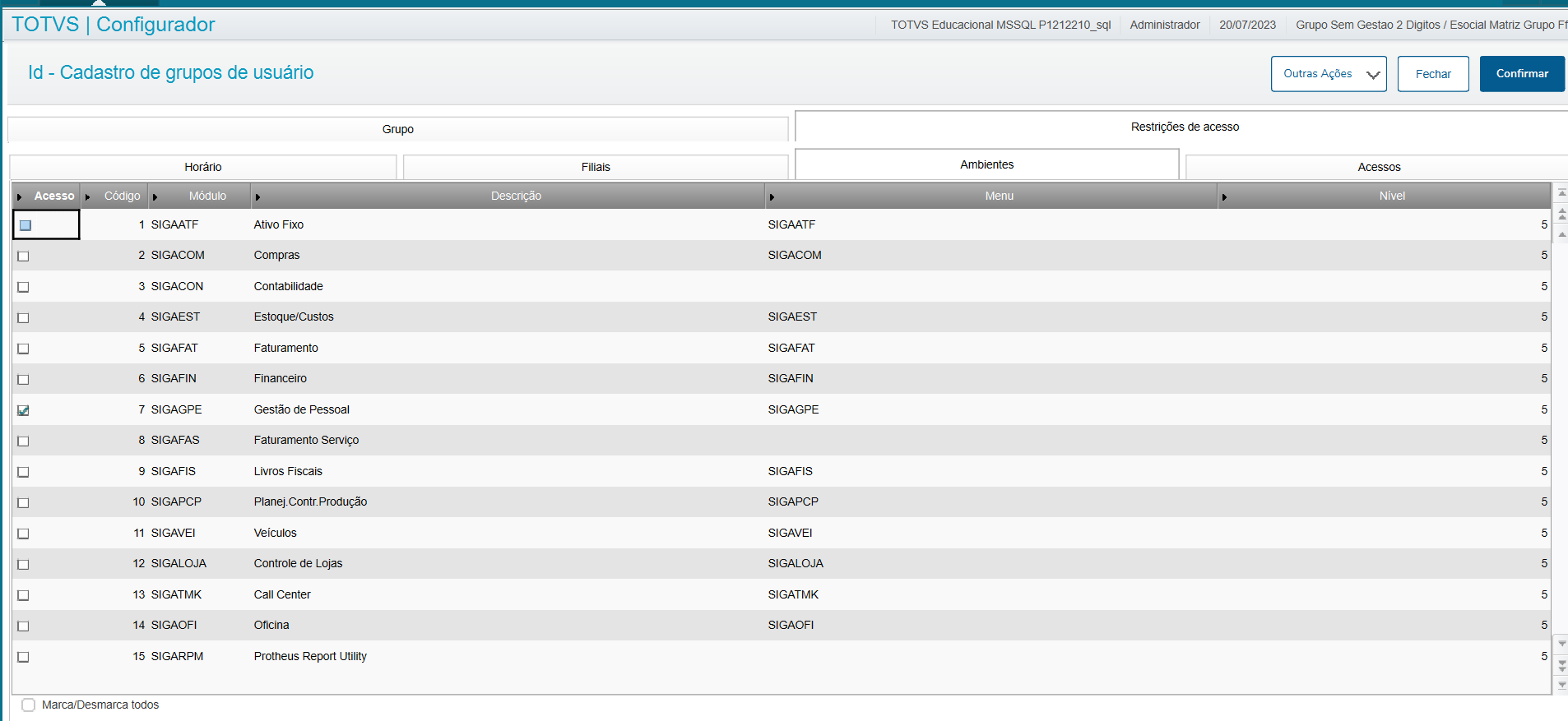Select SIGAGPE in the Menu column
This screenshot has width=1568, height=721.
coord(794,409)
